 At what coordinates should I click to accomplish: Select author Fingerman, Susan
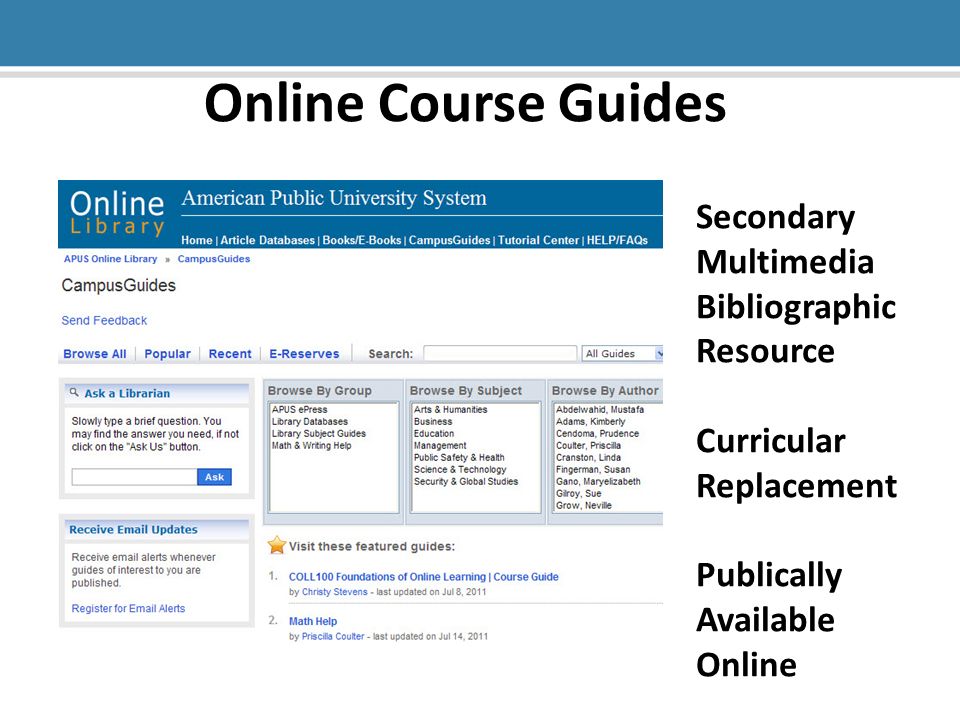[593, 470]
